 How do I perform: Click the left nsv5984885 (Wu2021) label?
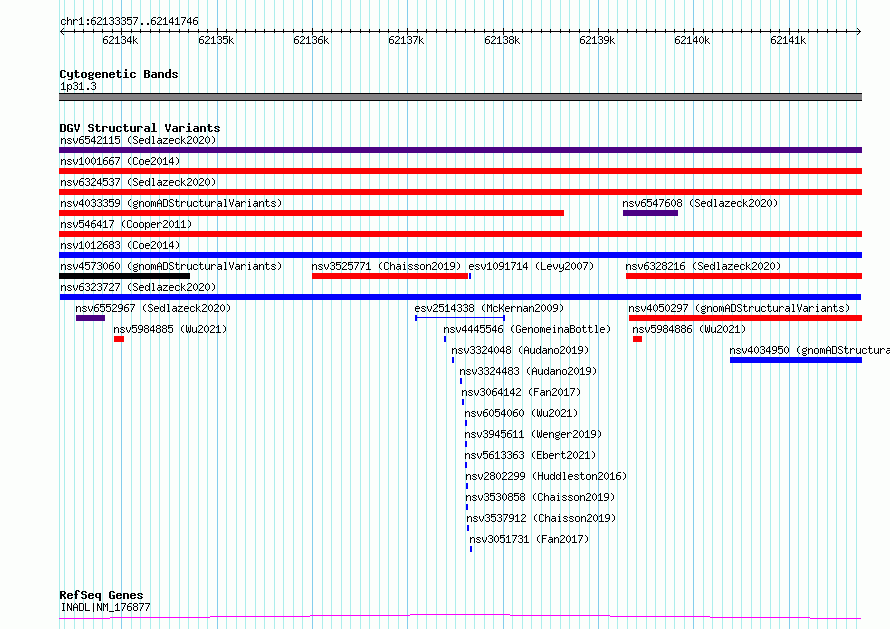click(170, 329)
